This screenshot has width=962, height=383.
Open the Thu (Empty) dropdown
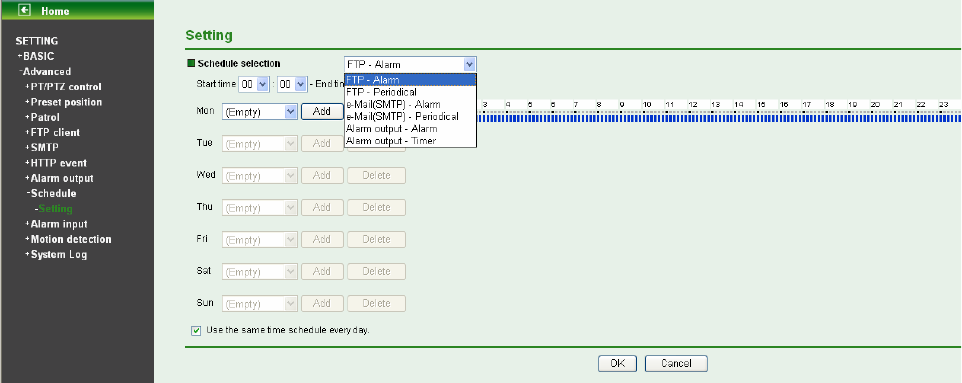tap(260, 207)
